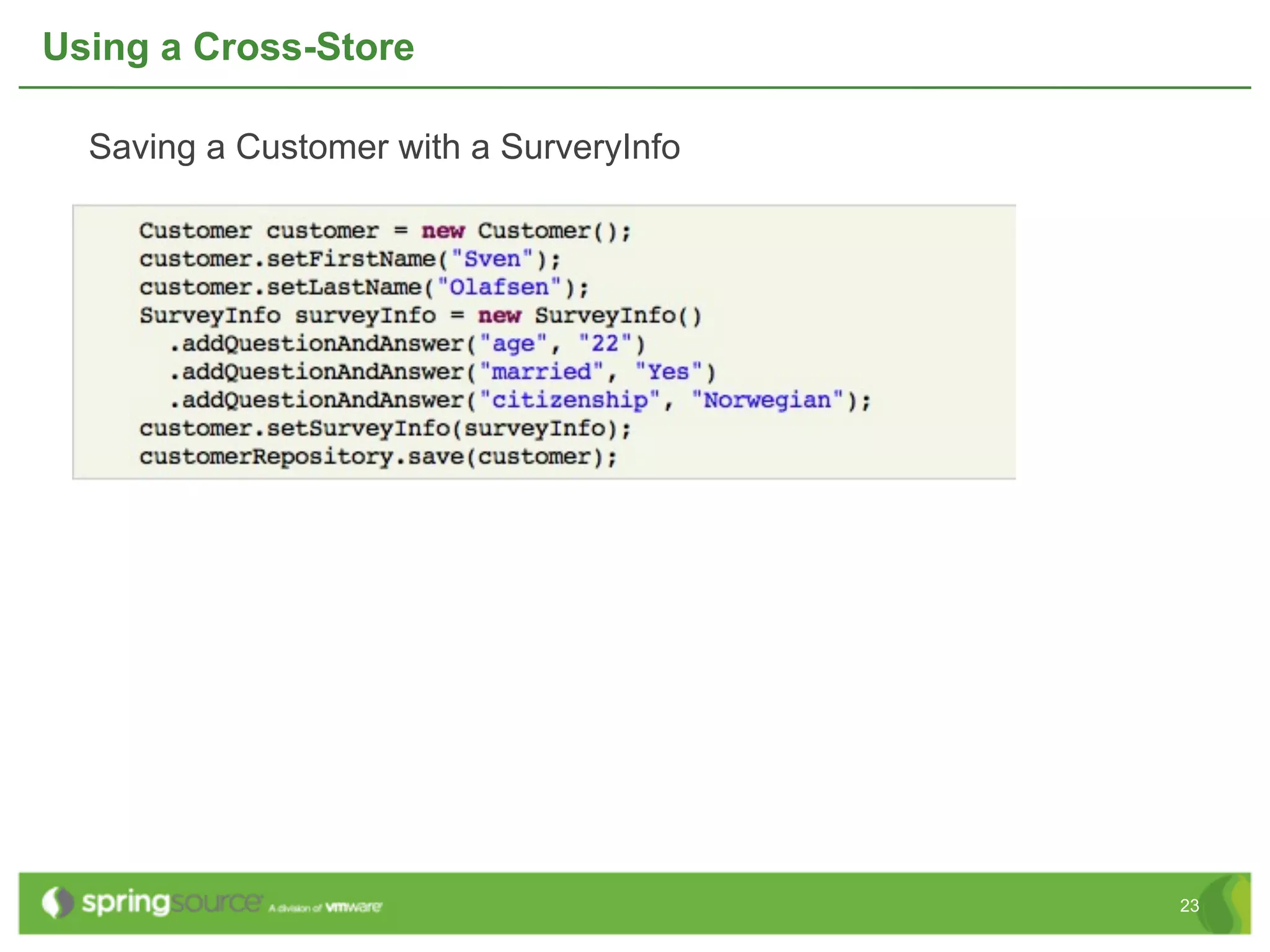
Task: Click code line customer.setLastName("Olafsen");
Action: [364, 288]
